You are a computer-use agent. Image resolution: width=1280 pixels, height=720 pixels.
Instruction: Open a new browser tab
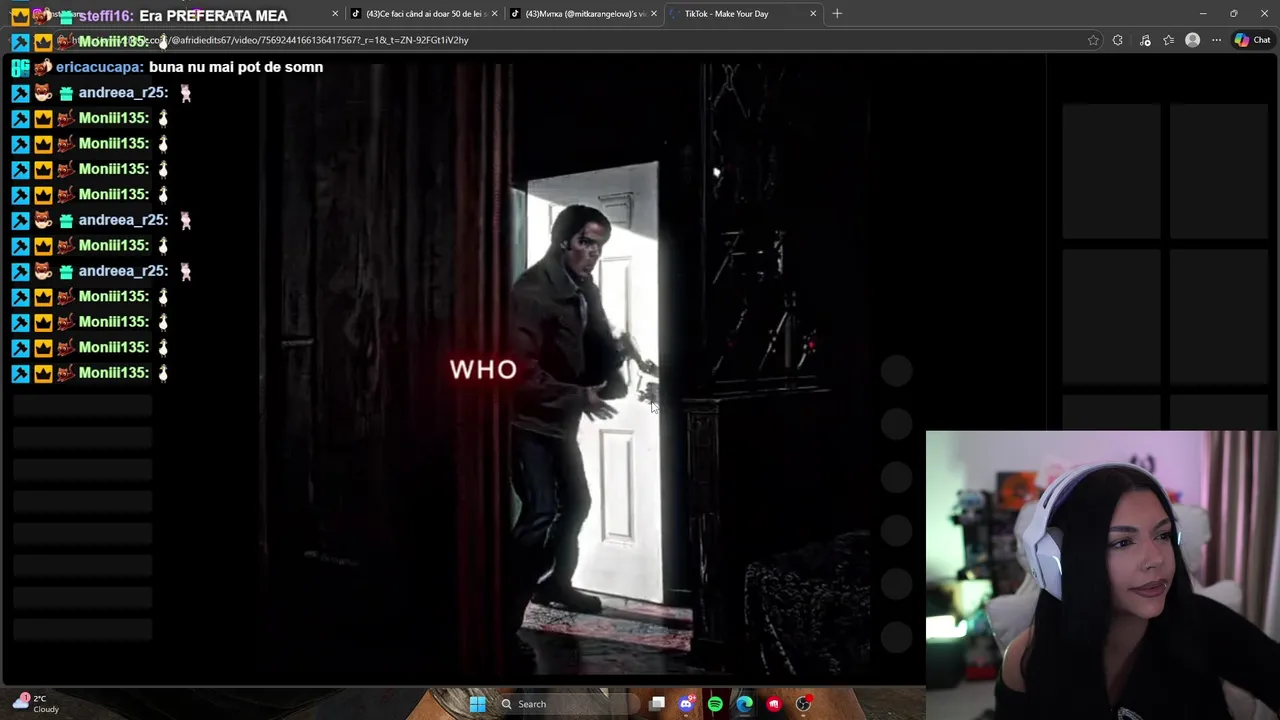[837, 14]
